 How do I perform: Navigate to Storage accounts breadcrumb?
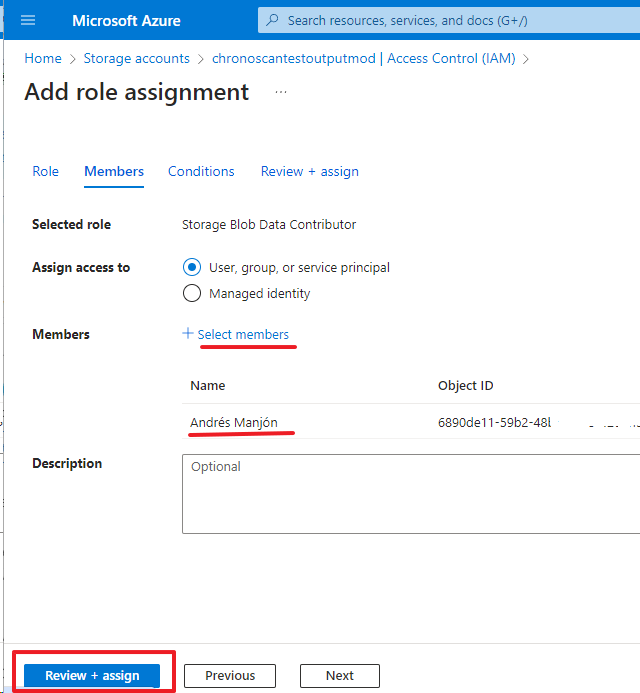tap(136, 59)
